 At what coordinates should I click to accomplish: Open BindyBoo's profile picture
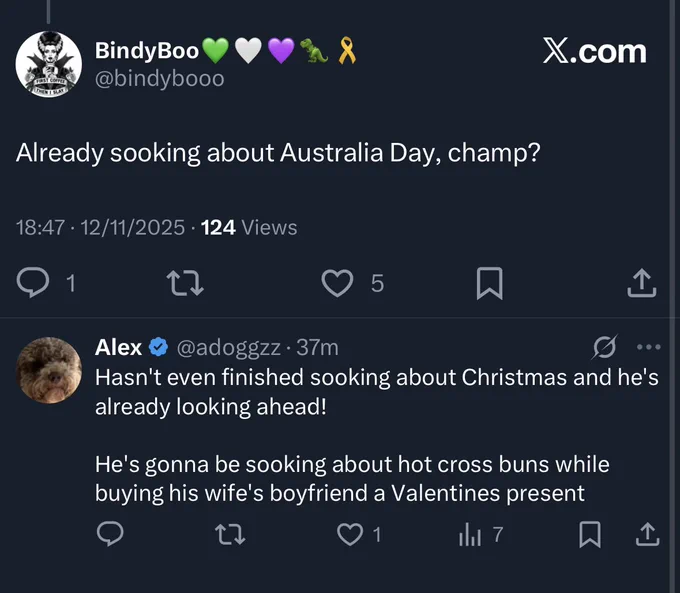(x=49, y=64)
